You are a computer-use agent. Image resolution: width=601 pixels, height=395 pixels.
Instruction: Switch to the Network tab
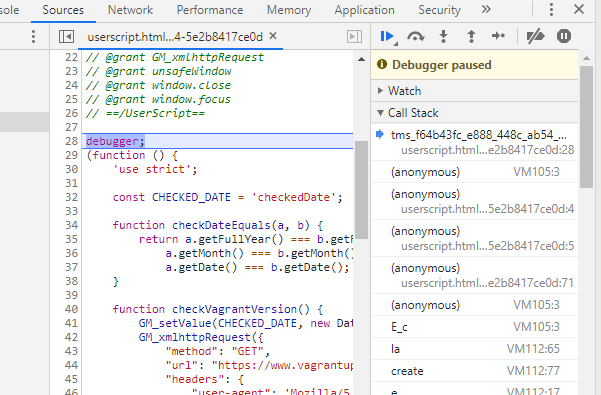(130, 10)
